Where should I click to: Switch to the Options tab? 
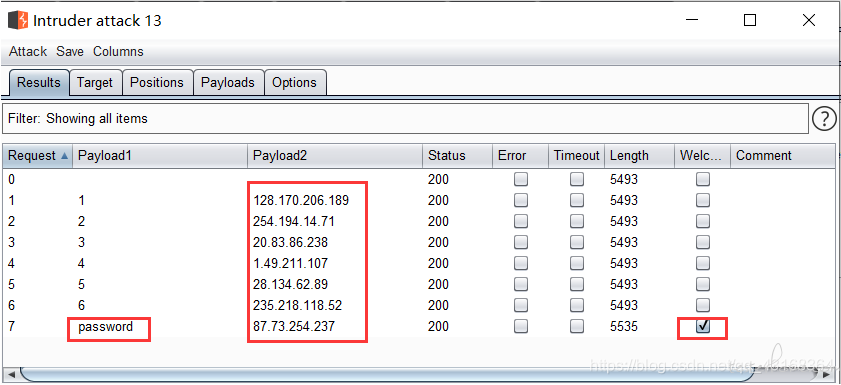point(294,83)
